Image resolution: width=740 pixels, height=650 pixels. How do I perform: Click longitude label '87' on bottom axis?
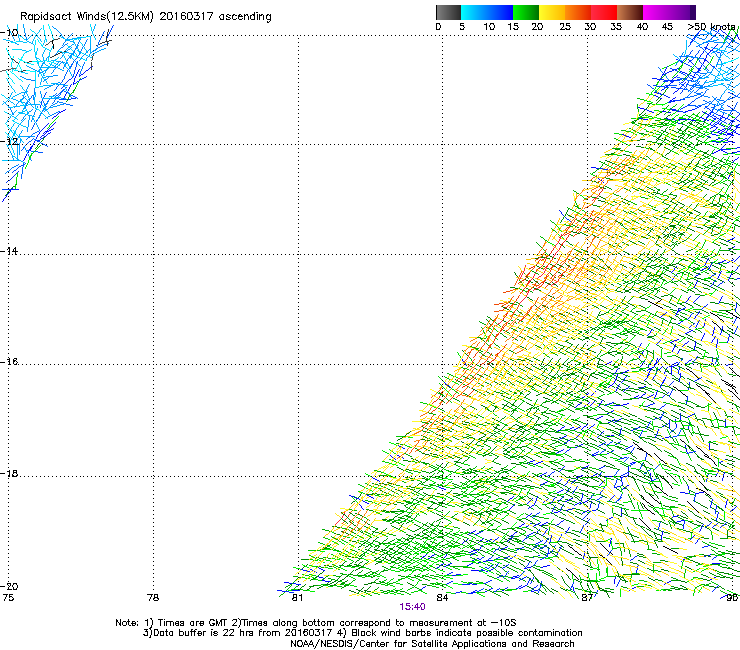587,598
